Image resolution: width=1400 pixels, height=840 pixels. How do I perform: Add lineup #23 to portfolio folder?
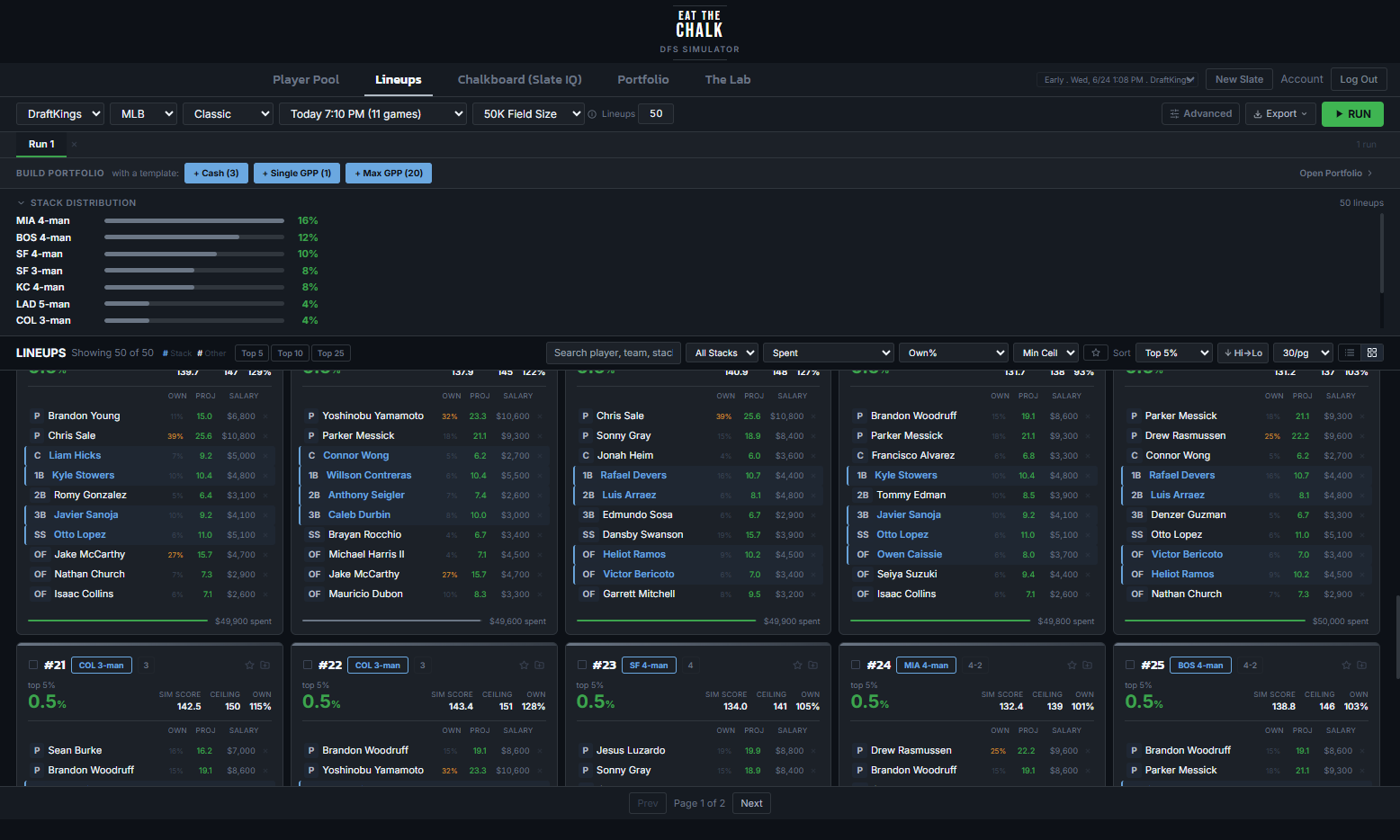[x=813, y=666]
